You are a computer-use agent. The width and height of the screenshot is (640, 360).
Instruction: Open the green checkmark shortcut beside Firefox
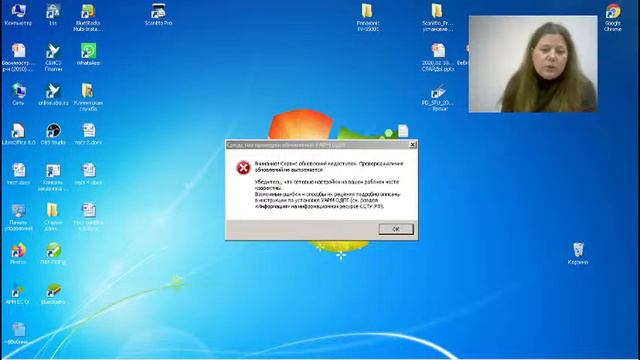tap(53, 254)
